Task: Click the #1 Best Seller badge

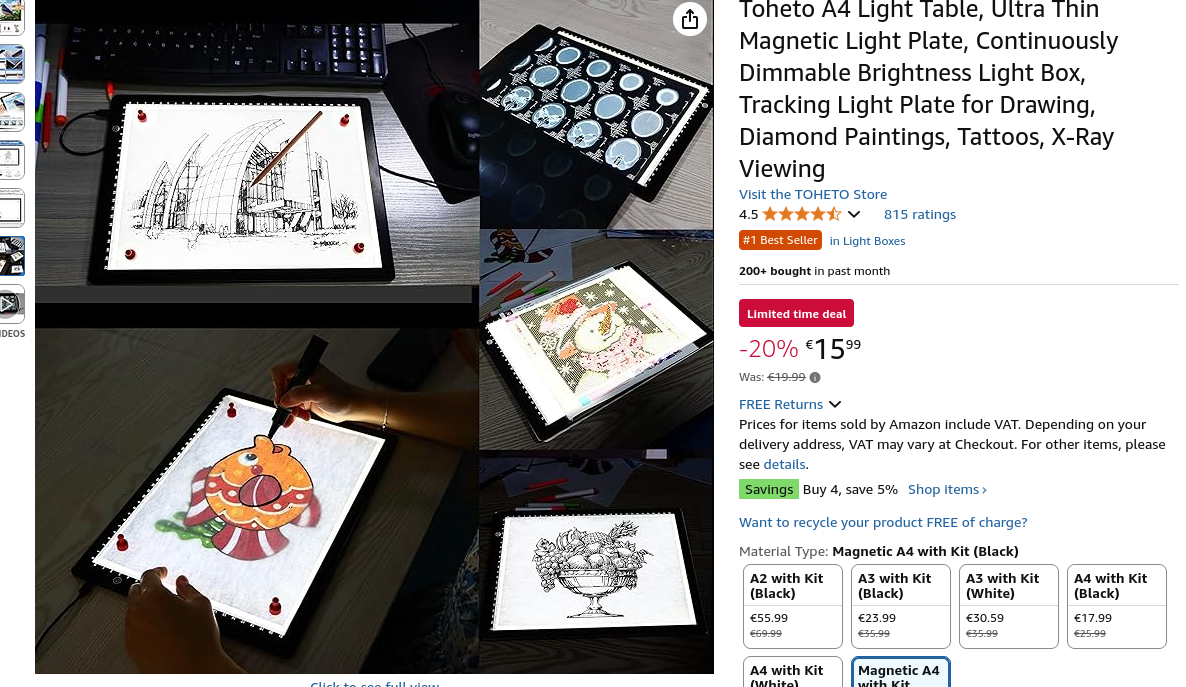Action: point(780,240)
